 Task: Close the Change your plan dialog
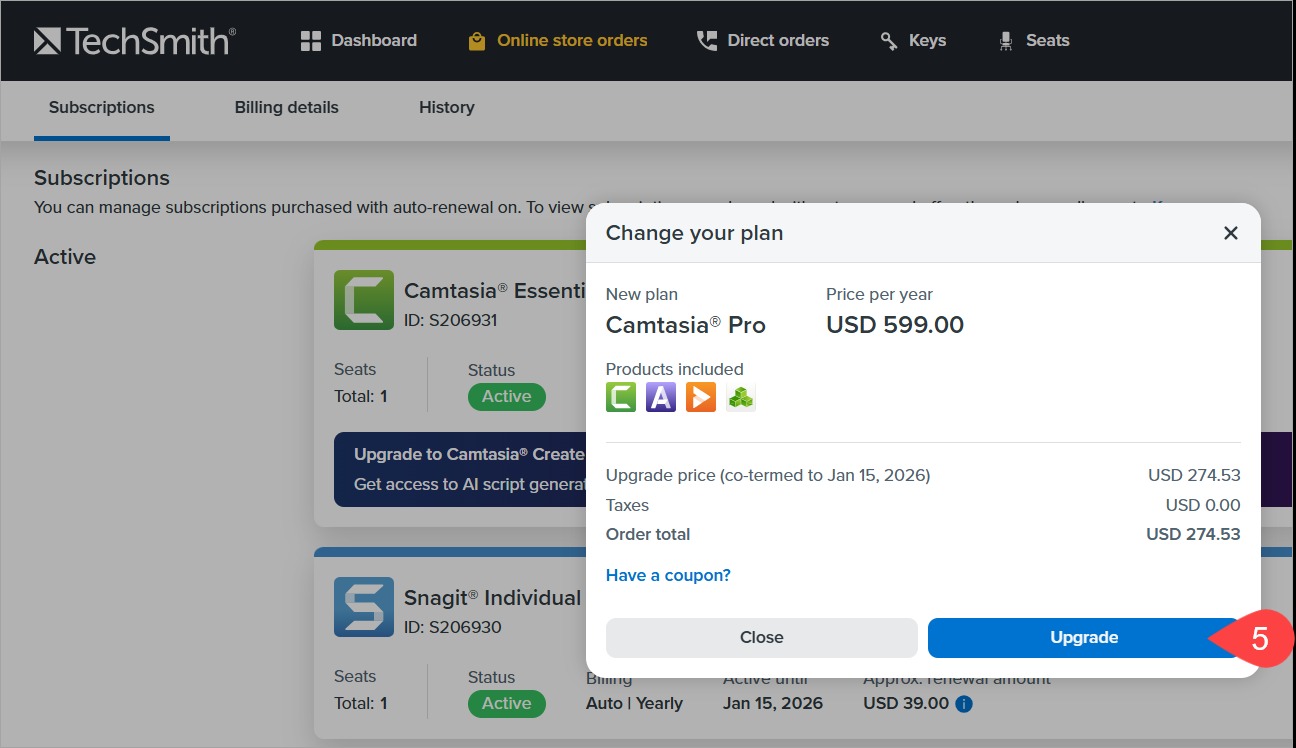(1230, 233)
